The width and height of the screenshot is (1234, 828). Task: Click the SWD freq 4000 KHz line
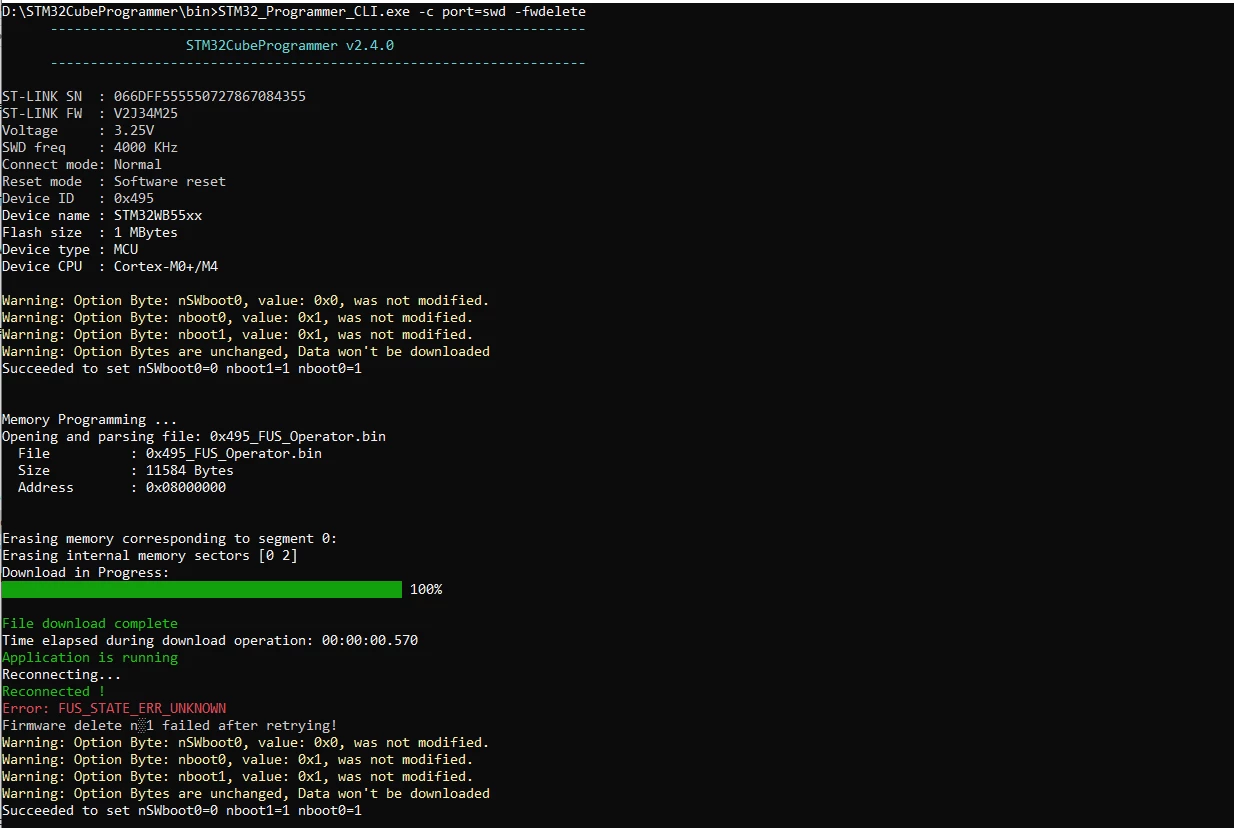(90, 147)
